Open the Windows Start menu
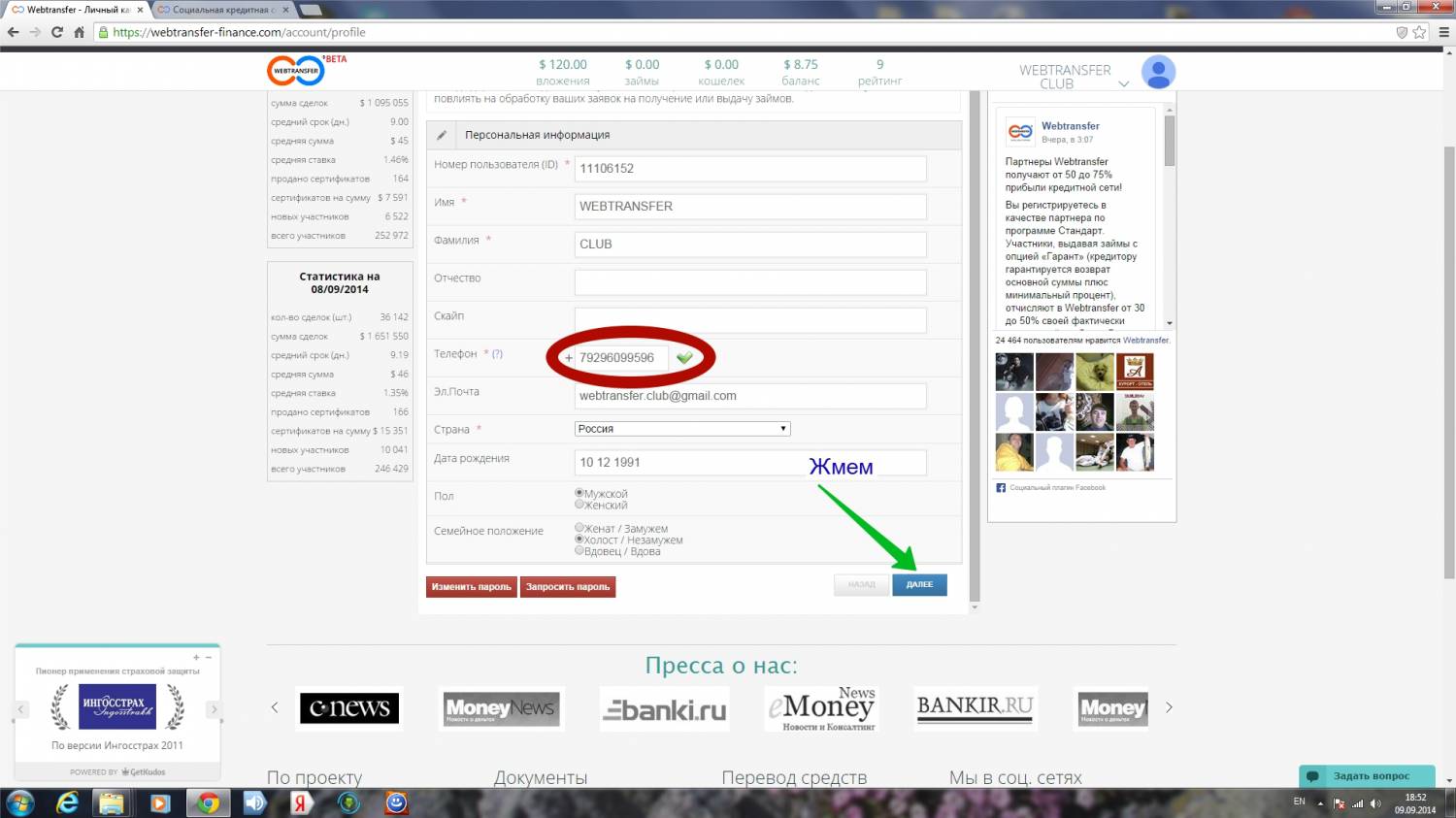The height and width of the screenshot is (818, 1456). 20,803
